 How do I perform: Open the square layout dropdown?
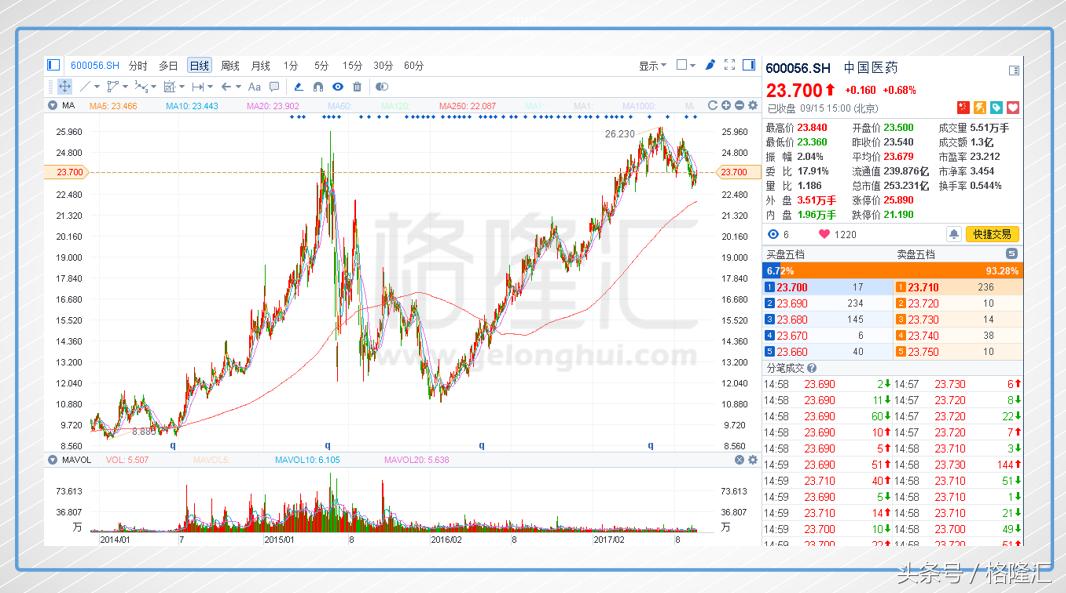[x=685, y=65]
